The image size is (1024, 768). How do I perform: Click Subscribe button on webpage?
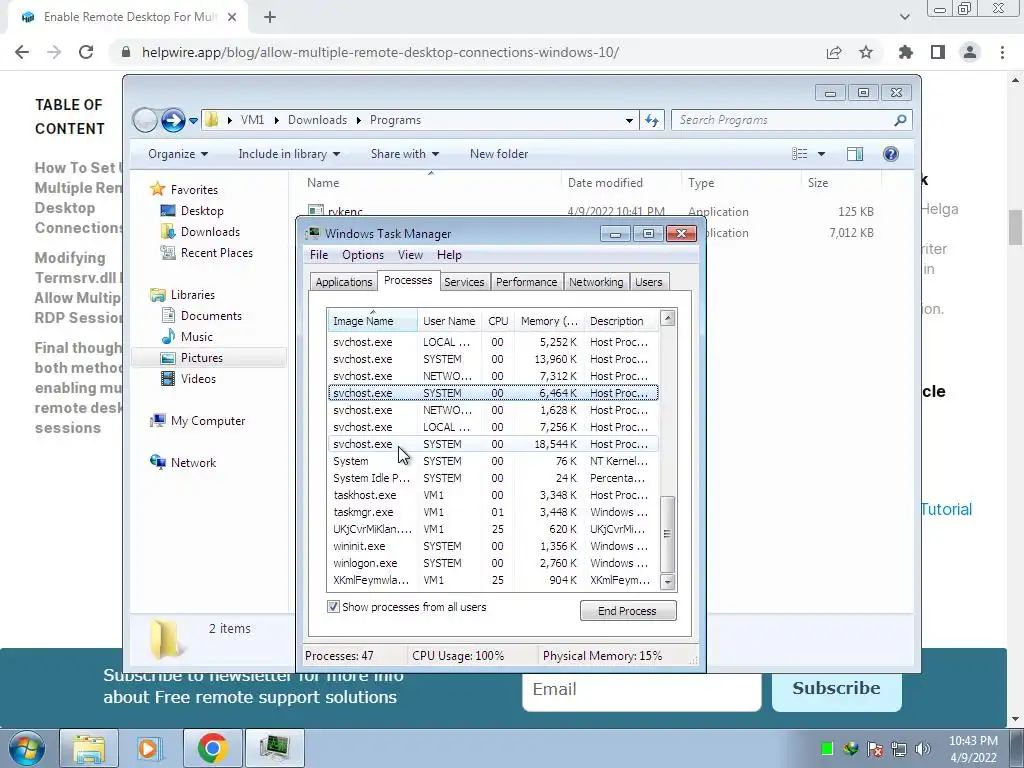pyautogui.click(x=837, y=688)
